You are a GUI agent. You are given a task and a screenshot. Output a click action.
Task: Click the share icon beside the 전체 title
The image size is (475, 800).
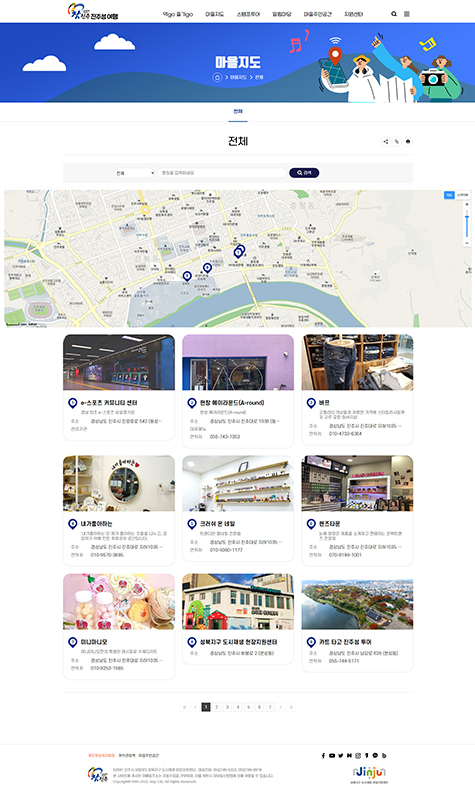tap(386, 141)
